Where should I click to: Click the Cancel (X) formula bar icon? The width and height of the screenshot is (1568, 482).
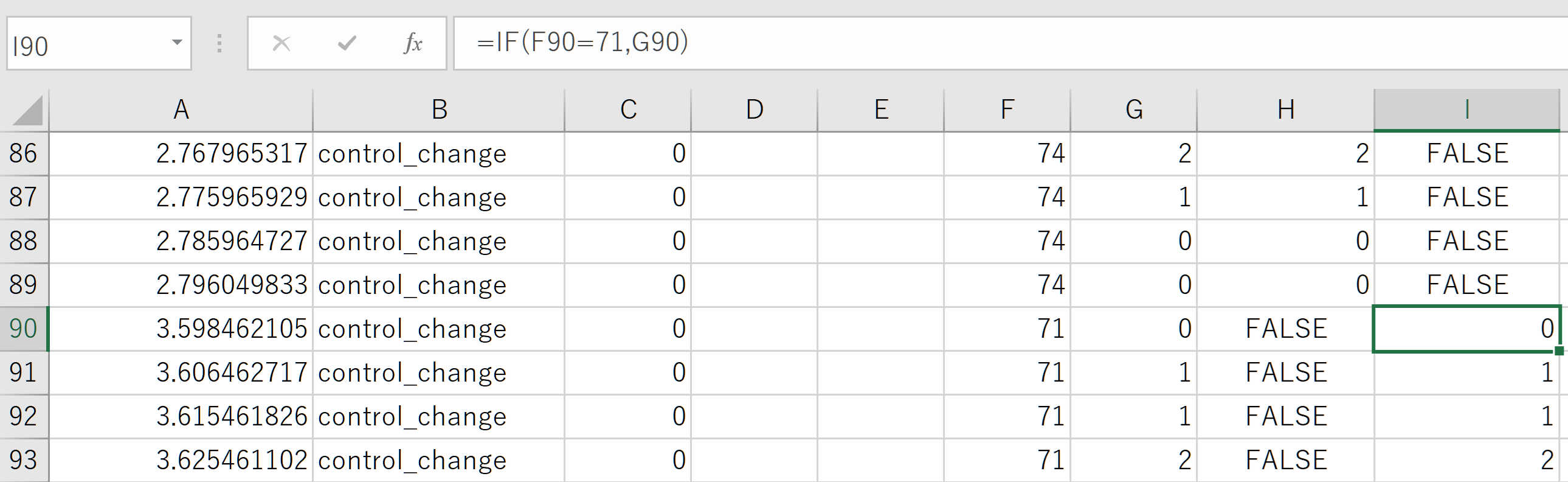click(281, 43)
